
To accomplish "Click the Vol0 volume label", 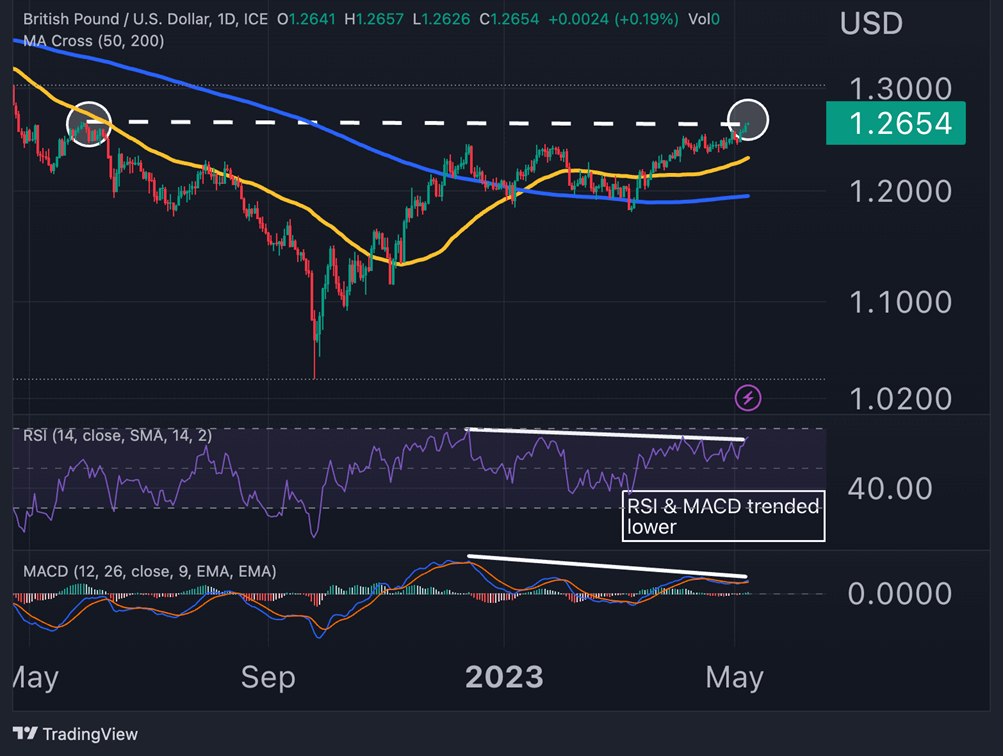I will 704,19.
